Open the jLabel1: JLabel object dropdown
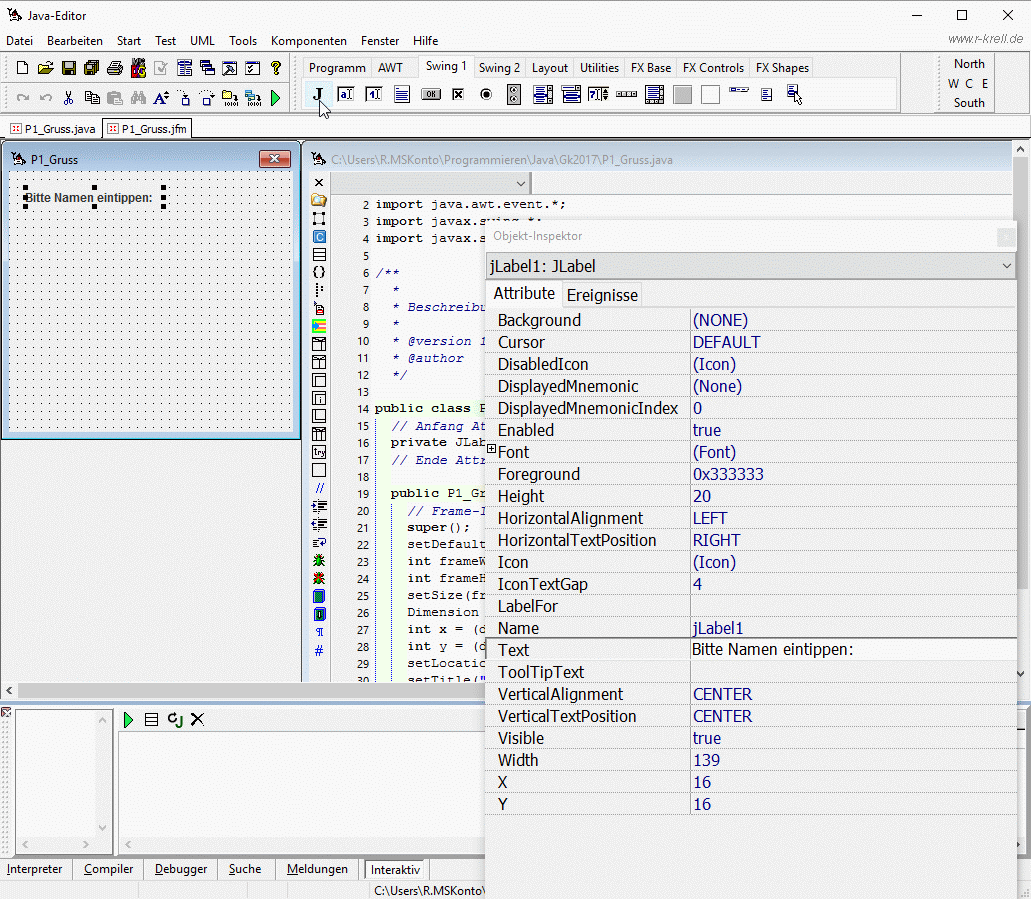The width and height of the screenshot is (1031, 899). (1005, 266)
